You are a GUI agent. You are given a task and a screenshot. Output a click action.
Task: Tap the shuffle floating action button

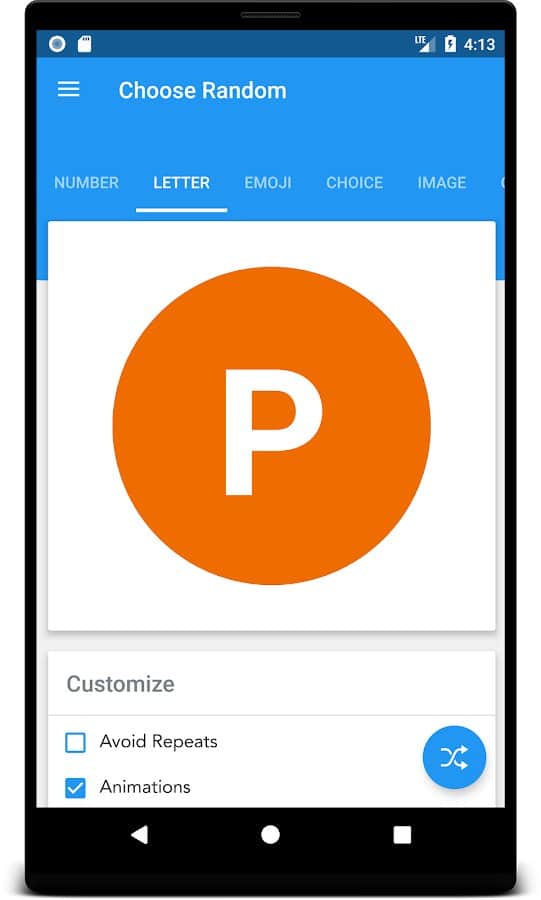click(454, 757)
